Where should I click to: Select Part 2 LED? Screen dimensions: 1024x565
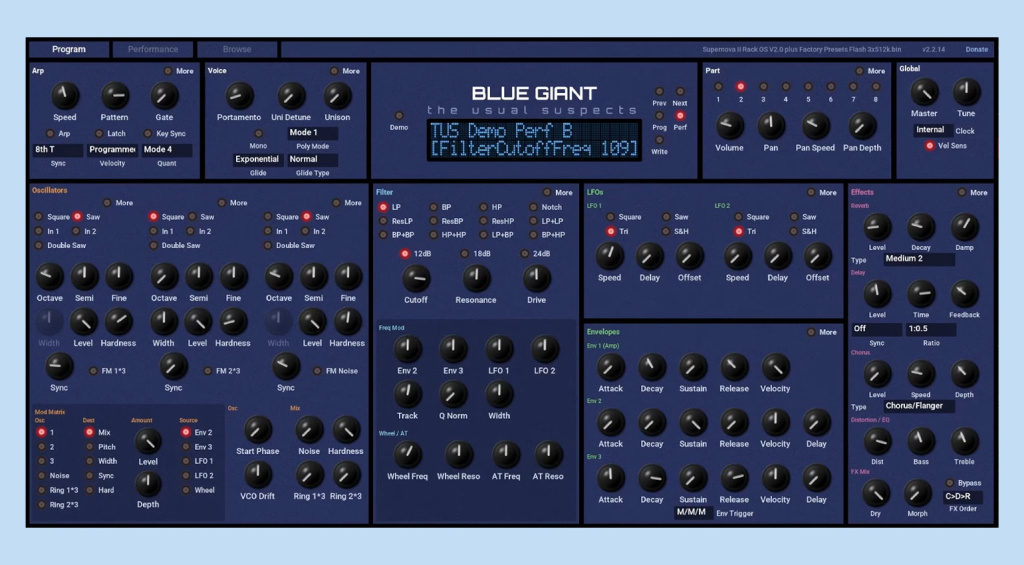[741, 86]
